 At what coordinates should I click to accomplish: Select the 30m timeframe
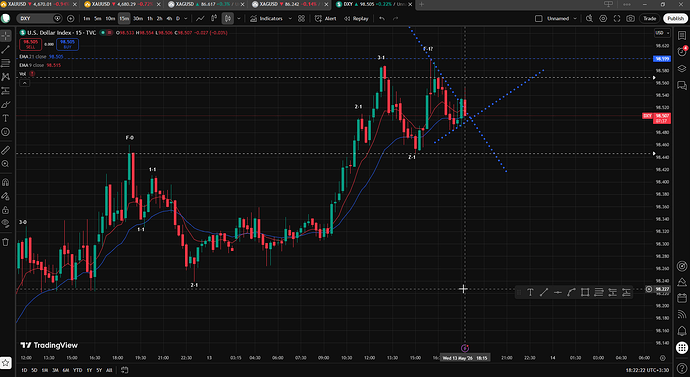138,18
